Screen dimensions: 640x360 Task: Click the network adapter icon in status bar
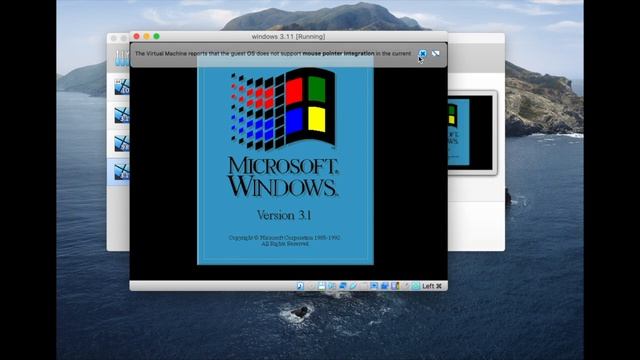pyautogui.click(x=342, y=286)
